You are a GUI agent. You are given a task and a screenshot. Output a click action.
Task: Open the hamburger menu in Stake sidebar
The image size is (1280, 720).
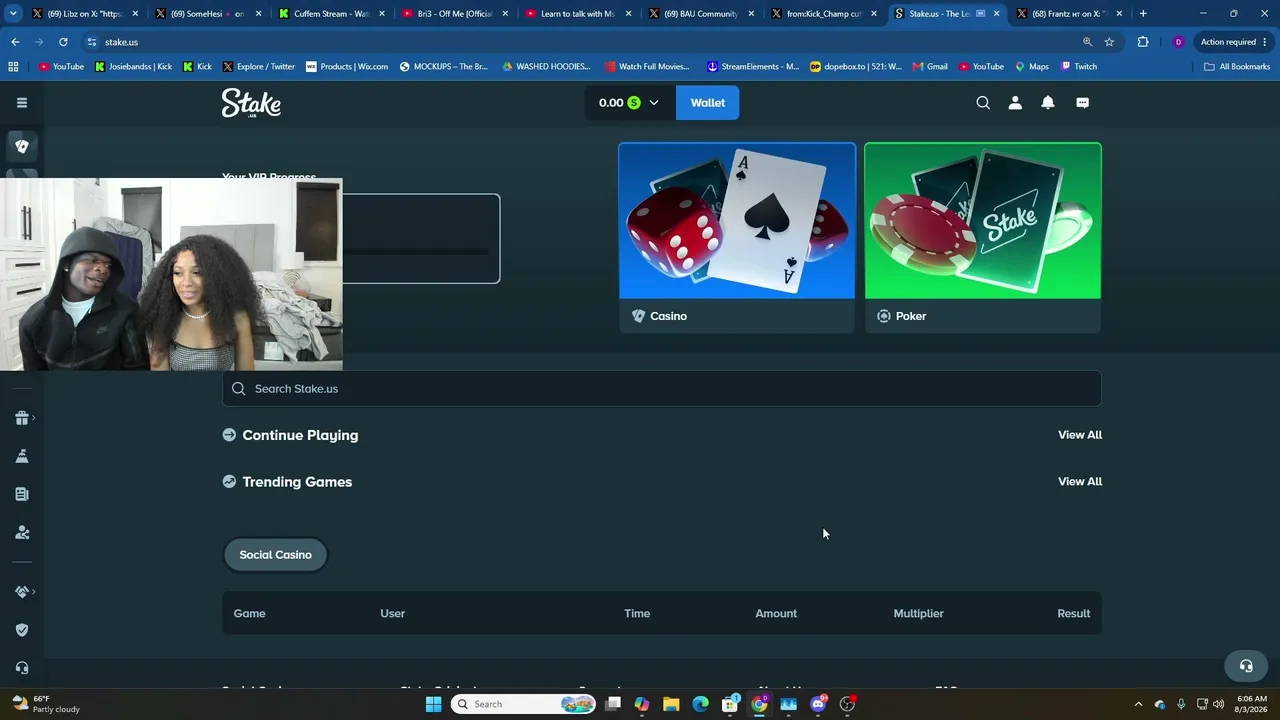[22, 102]
